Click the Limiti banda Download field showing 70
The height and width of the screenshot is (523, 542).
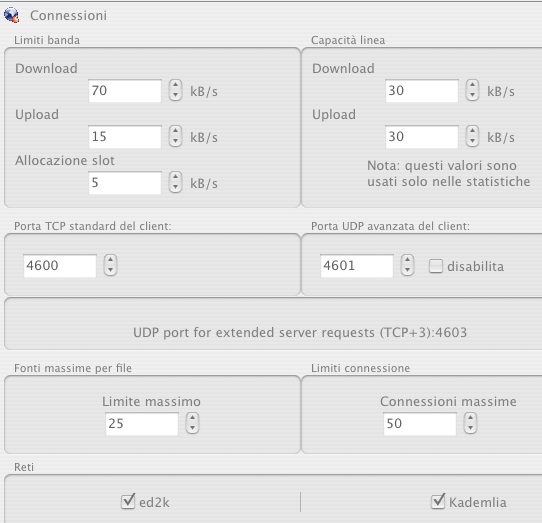pos(125,91)
